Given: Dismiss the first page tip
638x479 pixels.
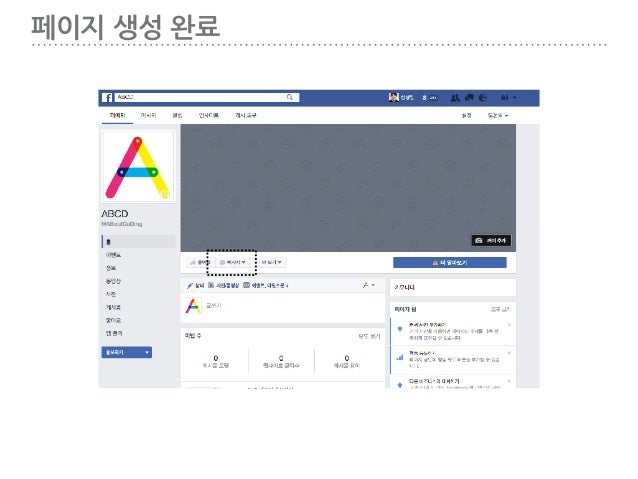Looking at the screenshot, I should (509, 325).
